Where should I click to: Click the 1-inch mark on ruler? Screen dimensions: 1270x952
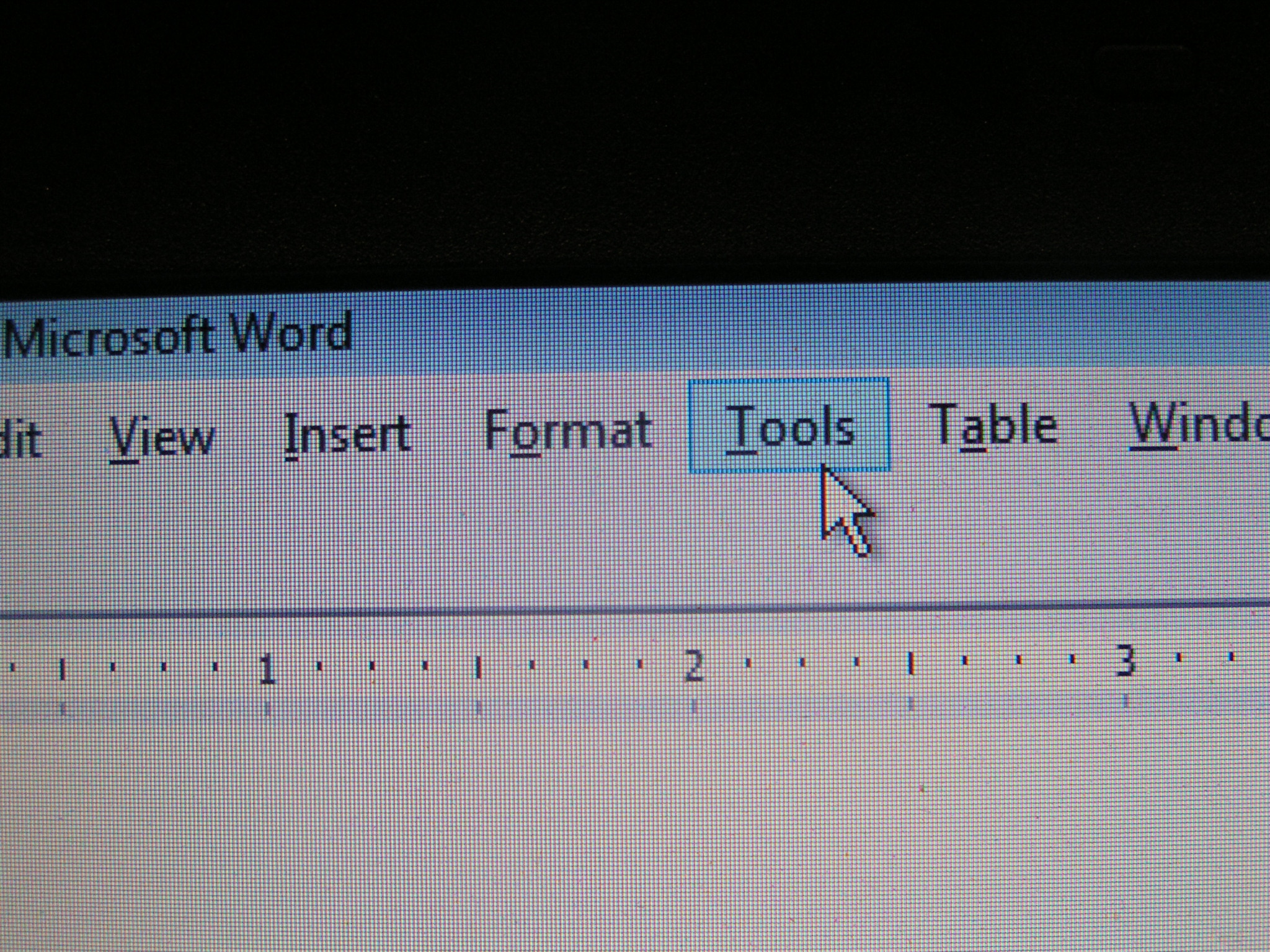pyautogui.click(x=267, y=669)
